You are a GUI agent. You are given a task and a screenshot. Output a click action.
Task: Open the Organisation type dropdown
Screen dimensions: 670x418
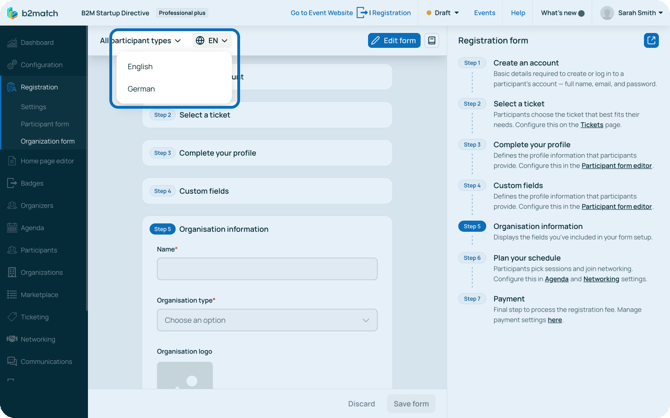tap(267, 320)
